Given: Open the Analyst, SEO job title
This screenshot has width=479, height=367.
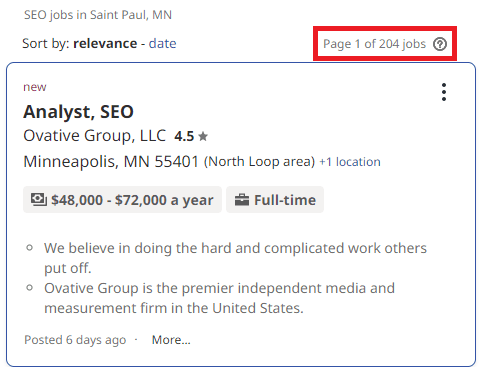Looking at the screenshot, I should pos(78,112).
